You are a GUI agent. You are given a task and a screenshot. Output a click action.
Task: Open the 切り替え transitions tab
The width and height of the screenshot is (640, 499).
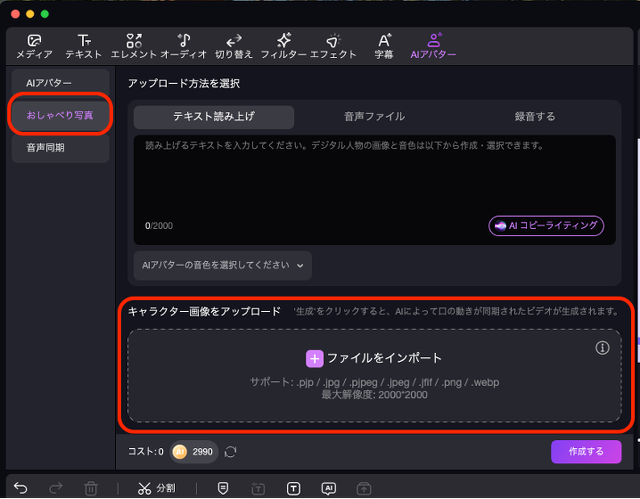[x=234, y=47]
